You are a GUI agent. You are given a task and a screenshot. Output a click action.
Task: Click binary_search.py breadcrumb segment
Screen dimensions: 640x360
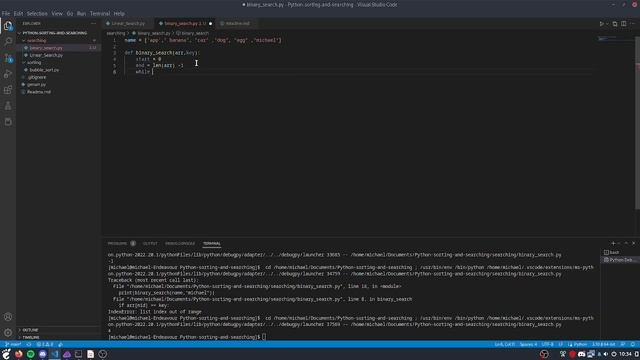[x=151, y=33]
